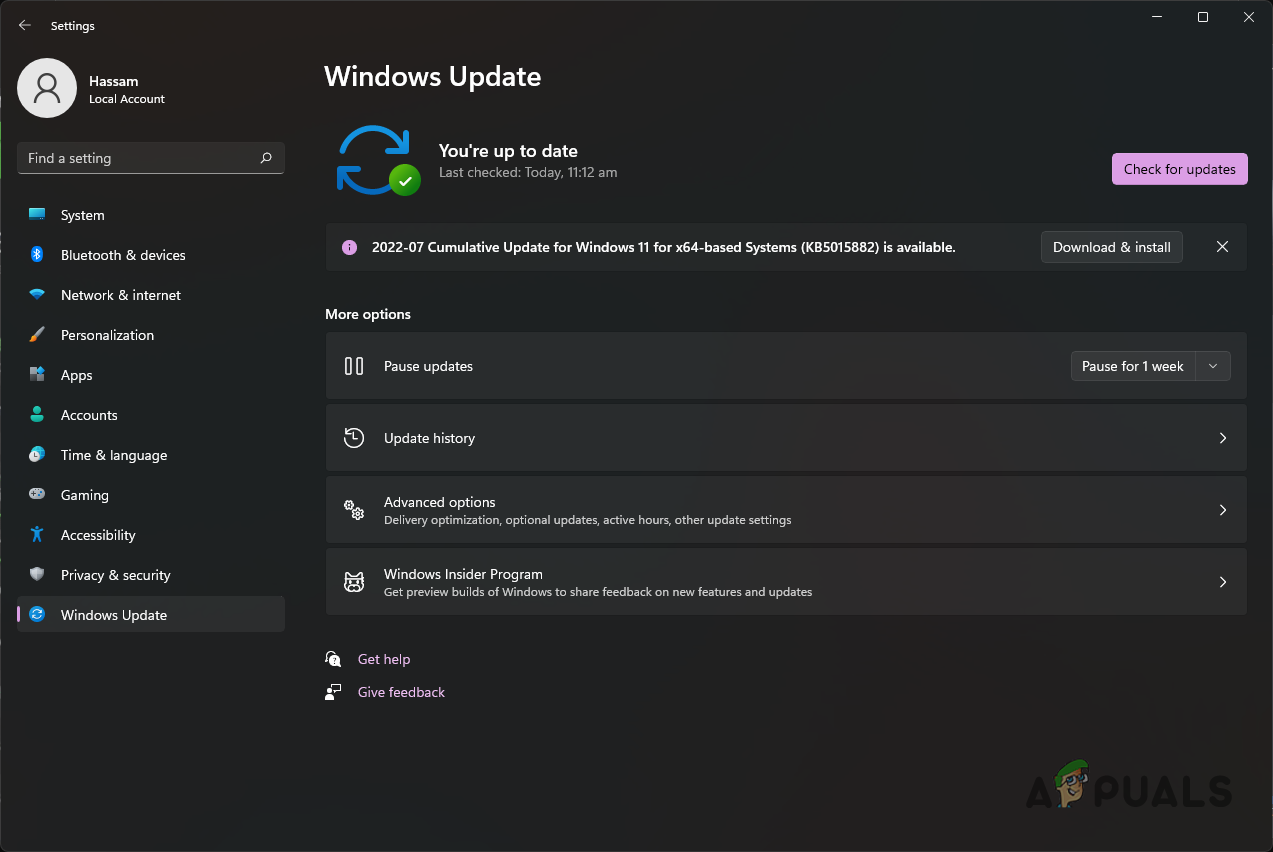Select Time & language settings
The image size is (1273, 852).
click(x=113, y=454)
